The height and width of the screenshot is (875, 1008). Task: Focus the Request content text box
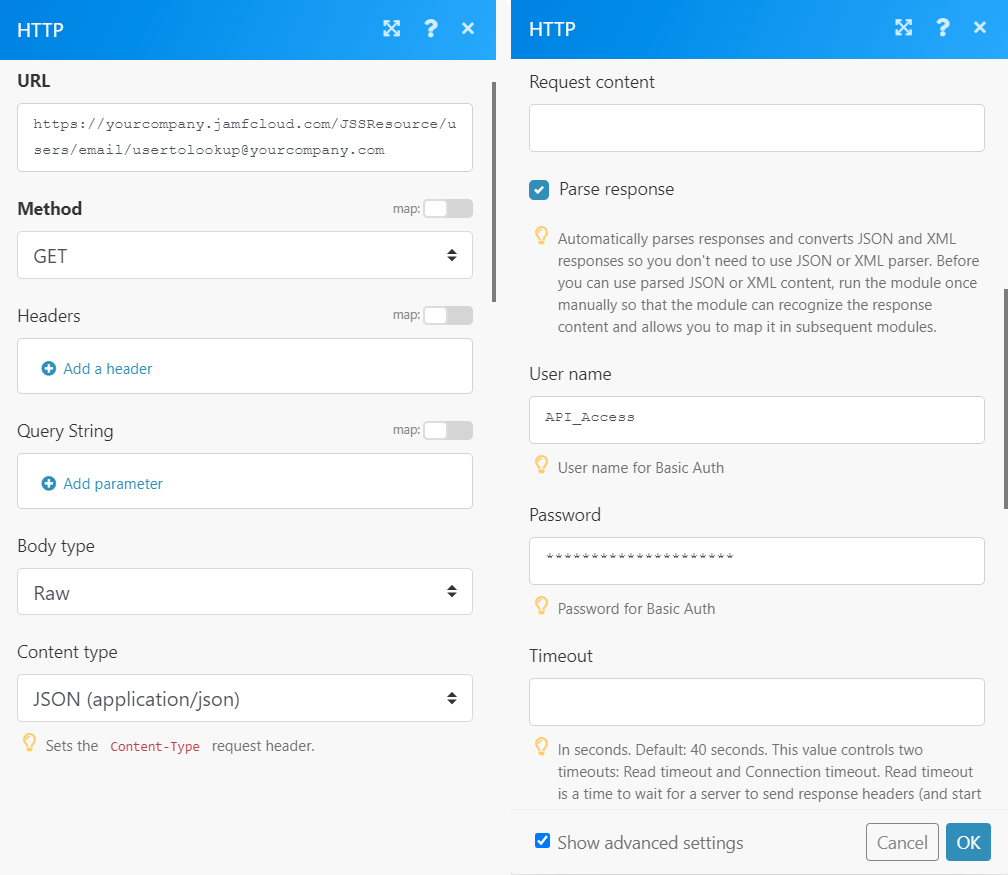pyautogui.click(x=757, y=128)
